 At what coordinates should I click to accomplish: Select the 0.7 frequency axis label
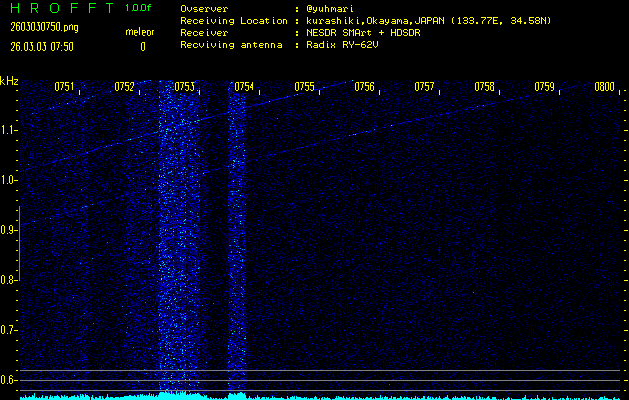pos(9,330)
